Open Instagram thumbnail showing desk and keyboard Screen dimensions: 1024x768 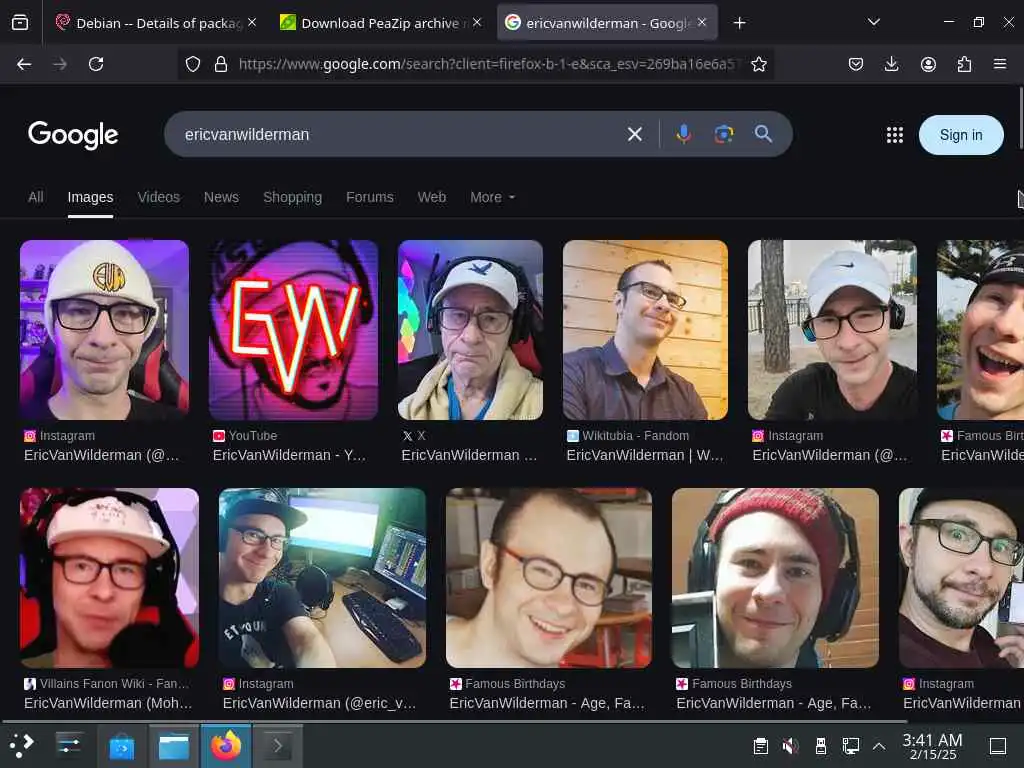click(x=322, y=578)
